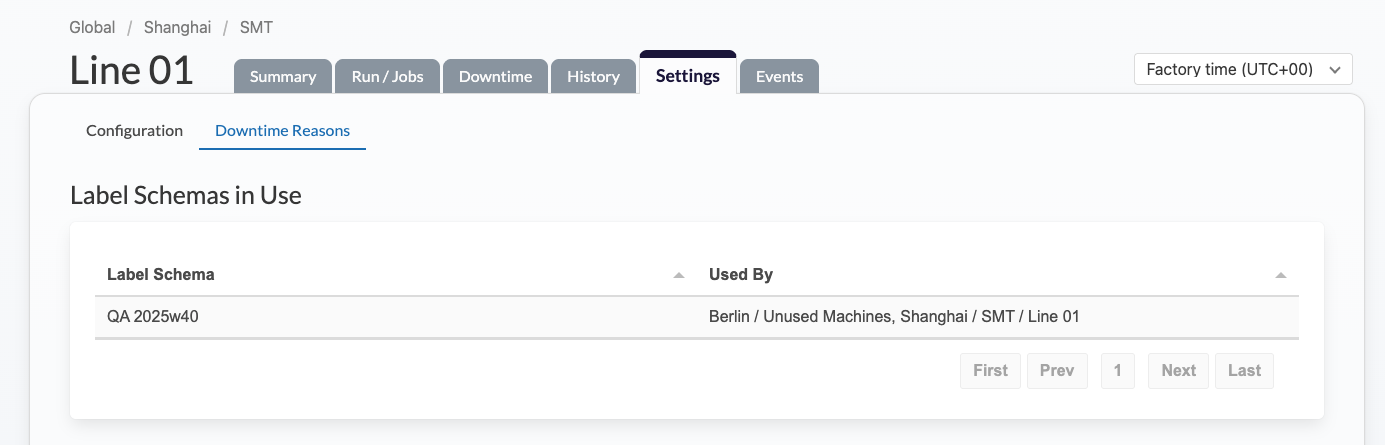1385x445 pixels.
Task: Open the Factory time timezone dropdown
Action: tap(1243, 70)
